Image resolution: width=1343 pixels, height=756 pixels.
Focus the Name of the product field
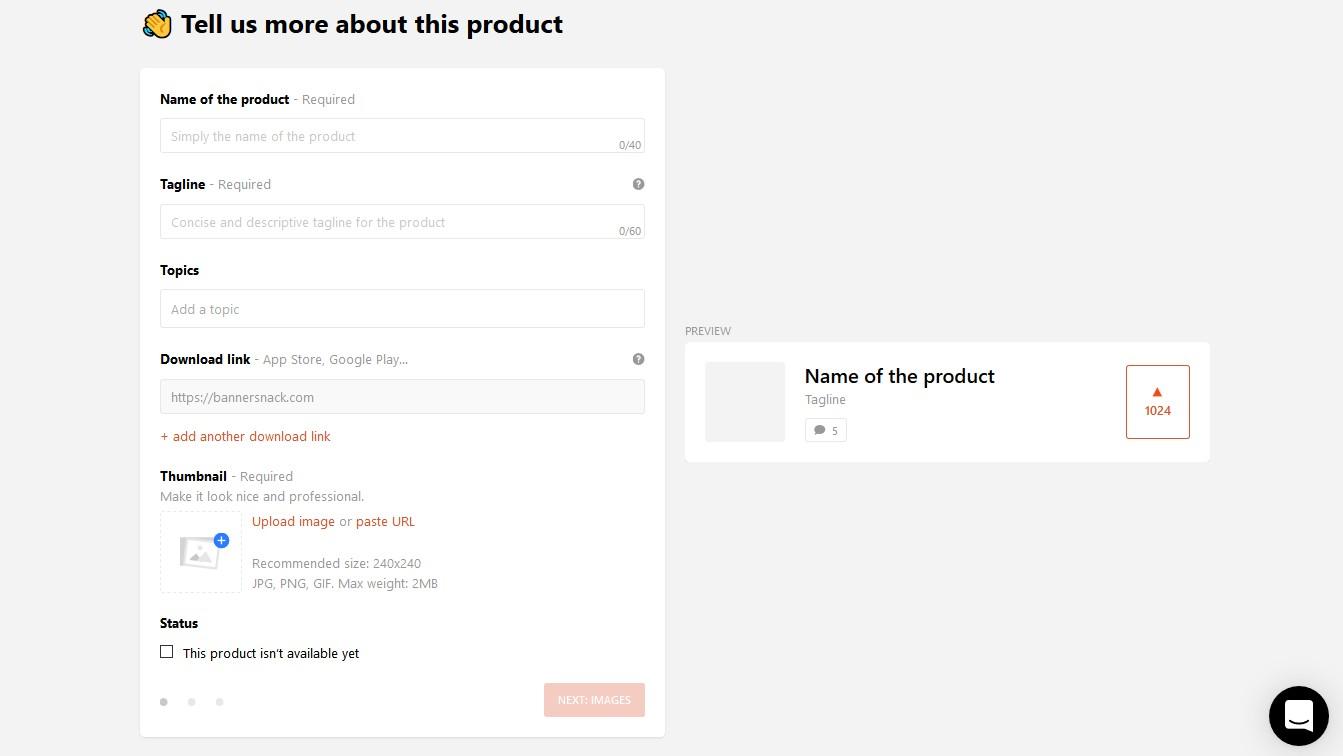[x=390, y=136]
